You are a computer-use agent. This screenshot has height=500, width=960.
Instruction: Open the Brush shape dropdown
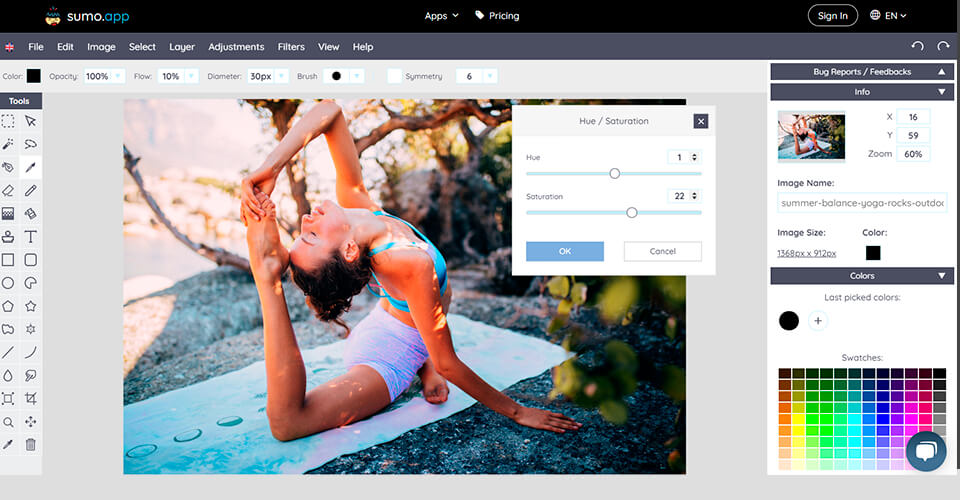tap(356, 76)
